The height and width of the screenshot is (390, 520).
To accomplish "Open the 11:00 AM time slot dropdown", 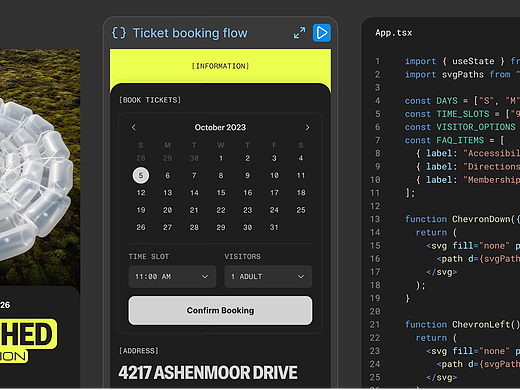I will (172, 277).
